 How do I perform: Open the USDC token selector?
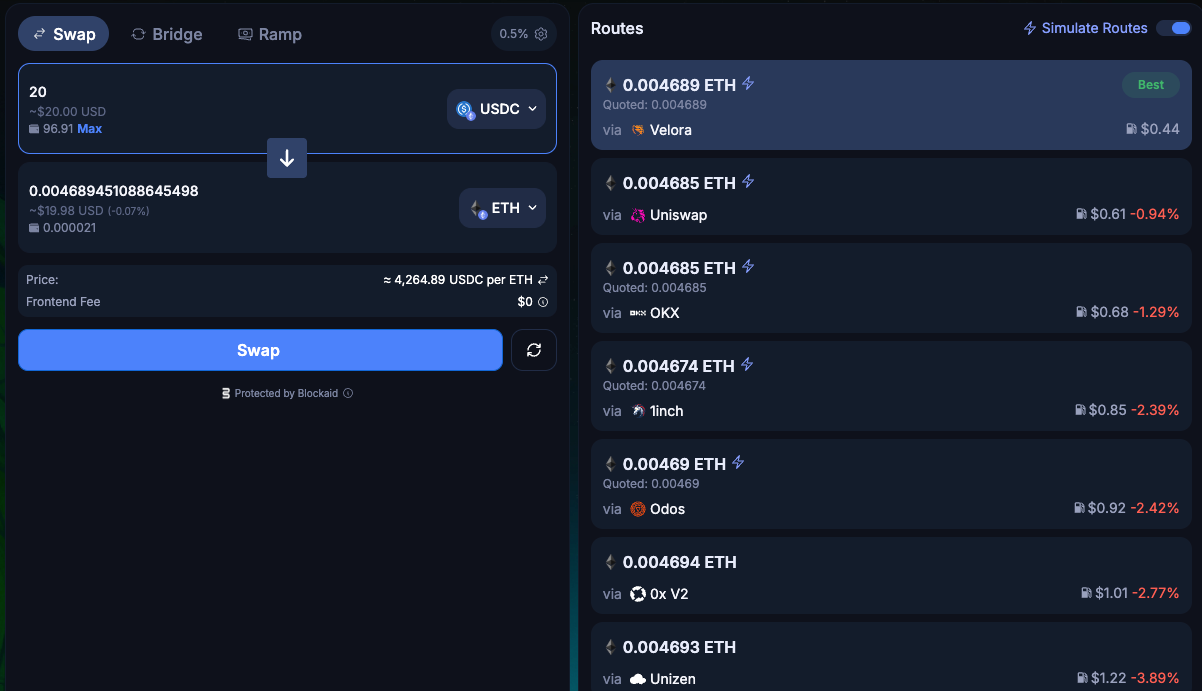coord(496,108)
